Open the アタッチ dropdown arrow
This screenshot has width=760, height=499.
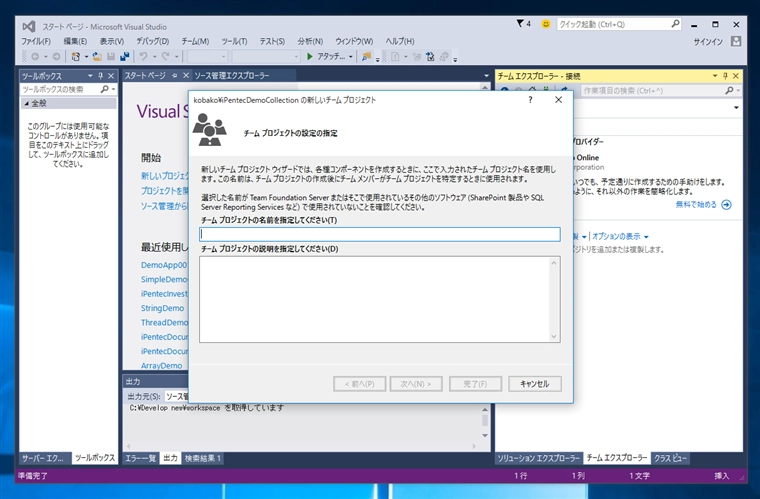click(x=350, y=57)
